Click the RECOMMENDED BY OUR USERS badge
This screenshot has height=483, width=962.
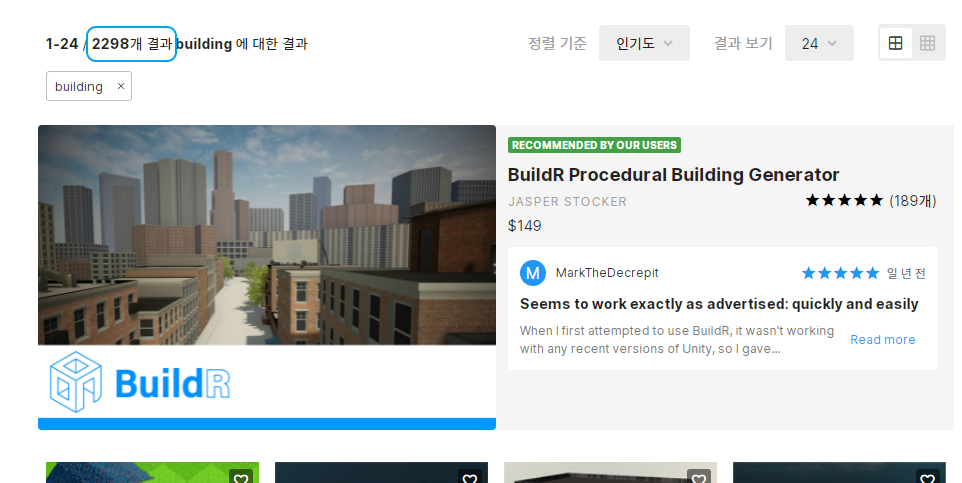tap(595, 145)
